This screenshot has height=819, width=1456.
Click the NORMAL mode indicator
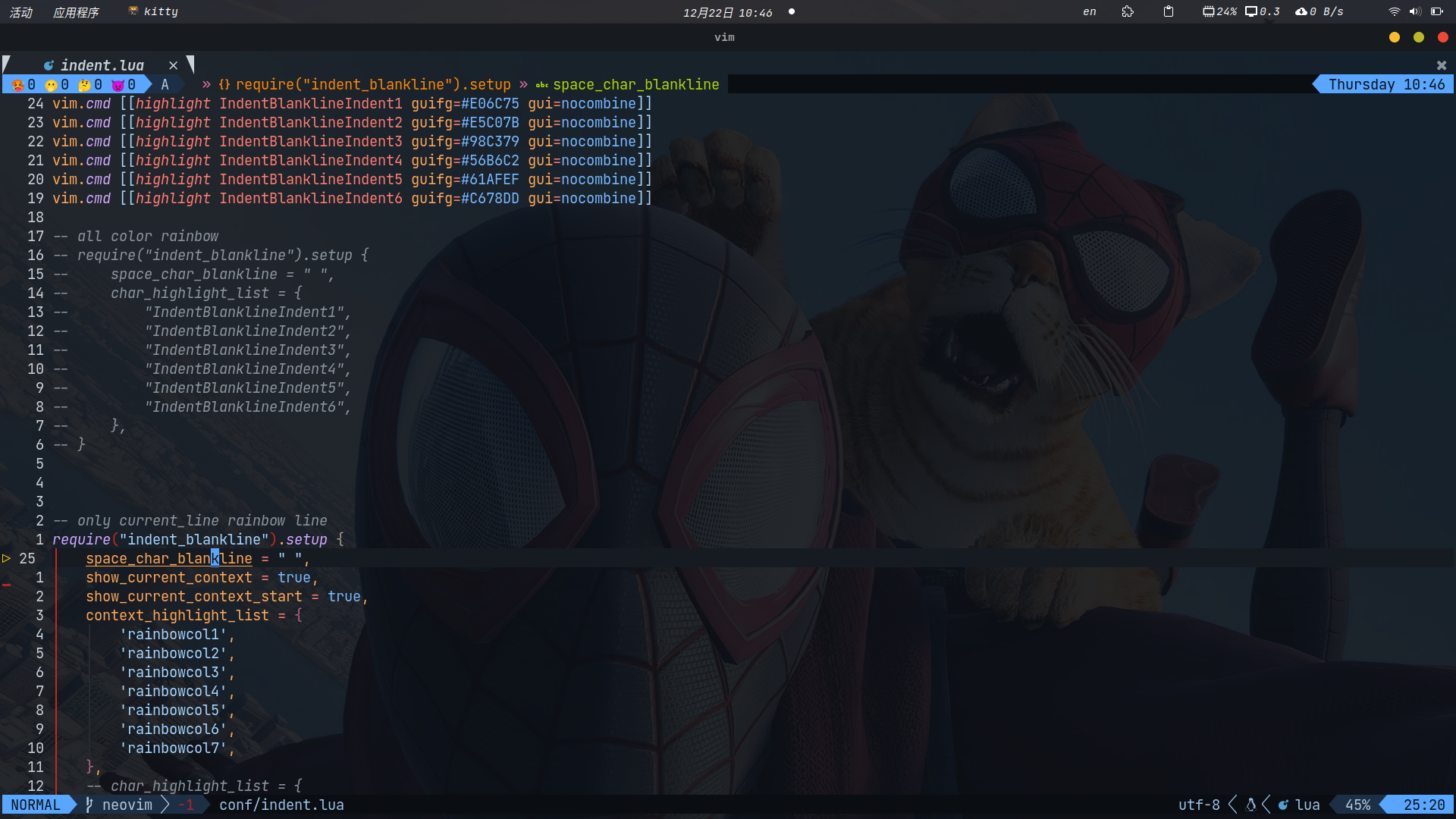point(35,805)
